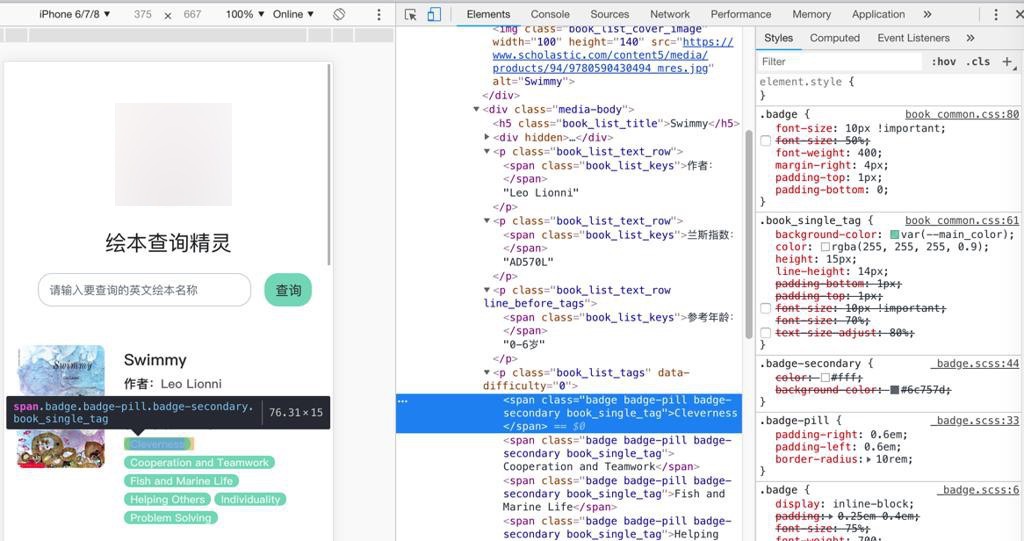Image resolution: width=1024 pixels, height=541 pixels.
Task: Click the Helping Others tag
Action: 167,499
